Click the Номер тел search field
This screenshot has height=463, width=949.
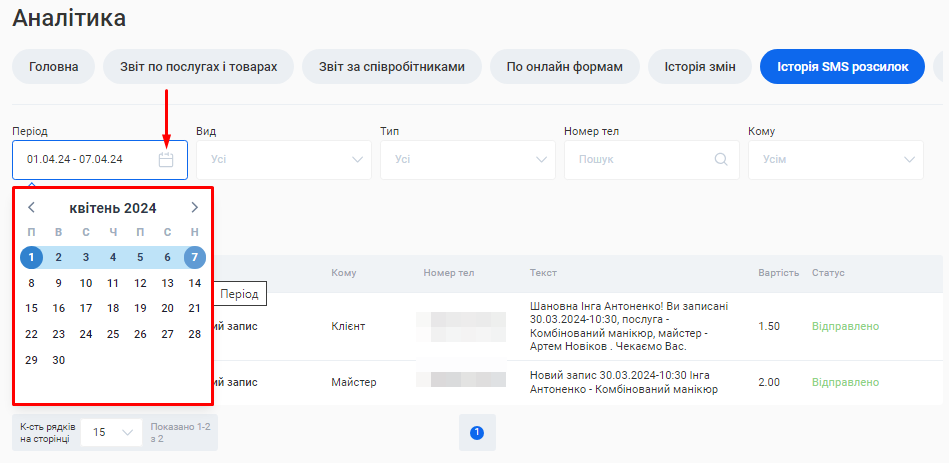tap(640, 159)
